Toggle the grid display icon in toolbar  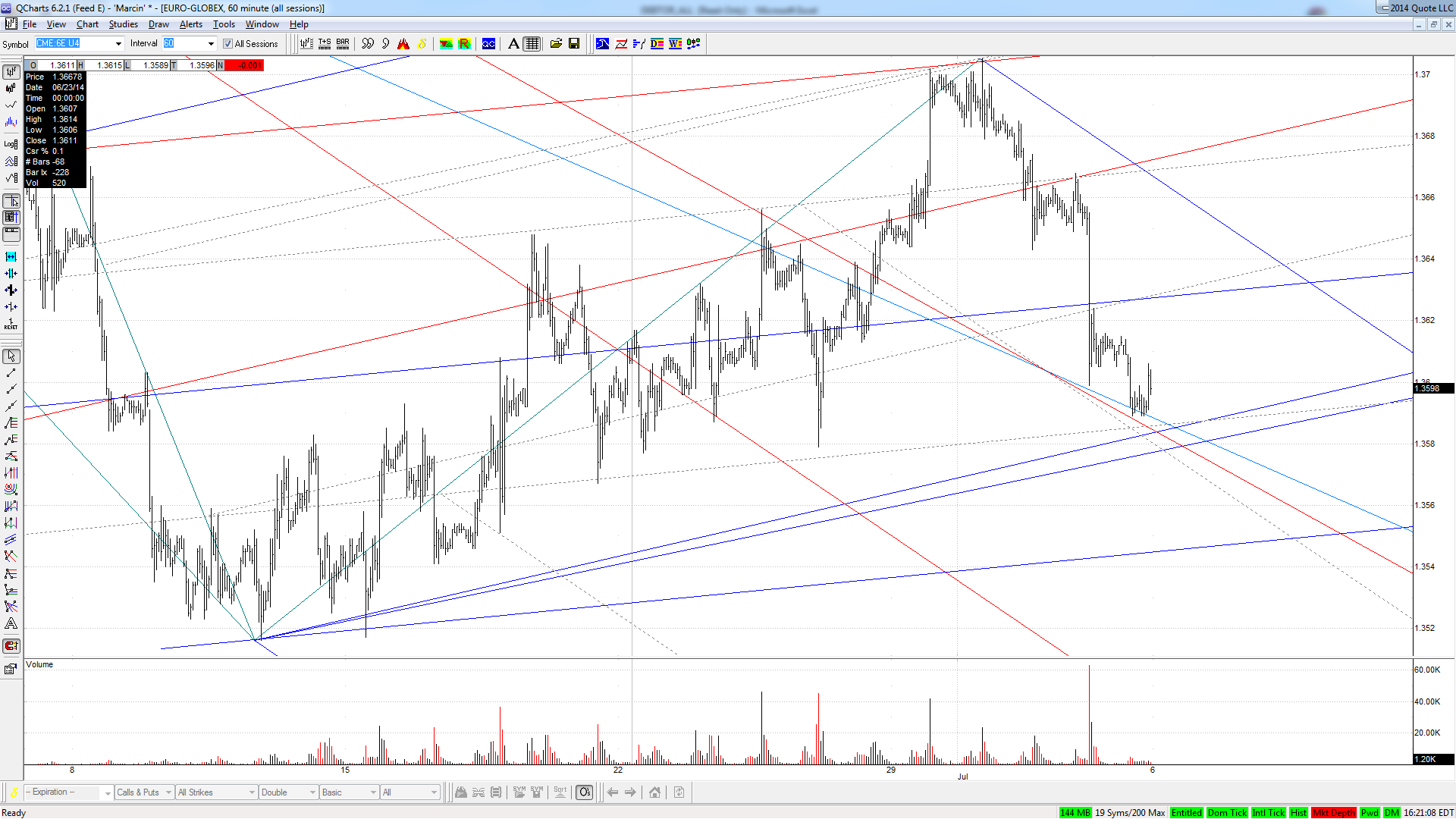(x=532, y=44)
